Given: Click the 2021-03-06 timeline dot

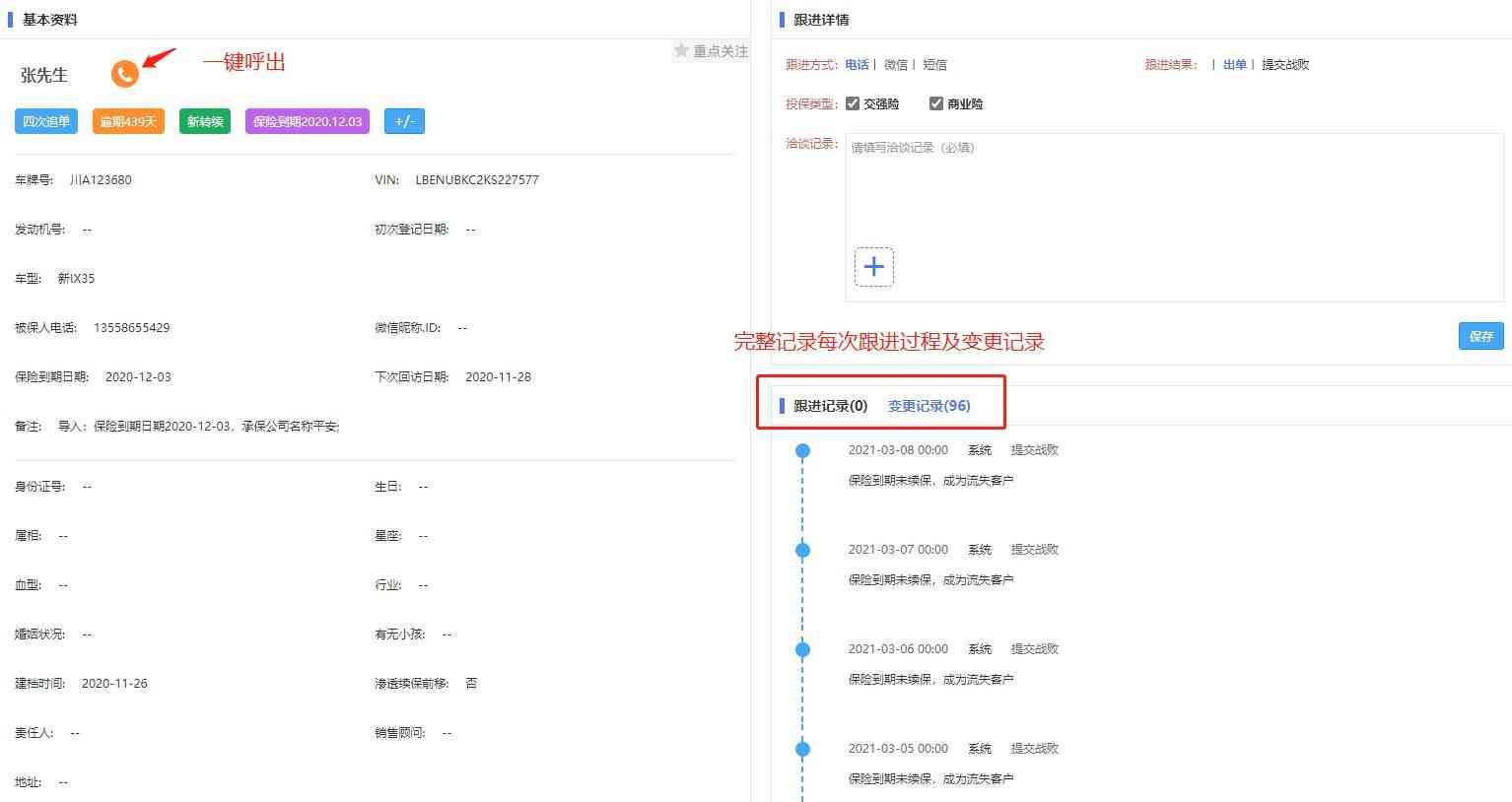Looking at the screenshot, I should 802,649.
